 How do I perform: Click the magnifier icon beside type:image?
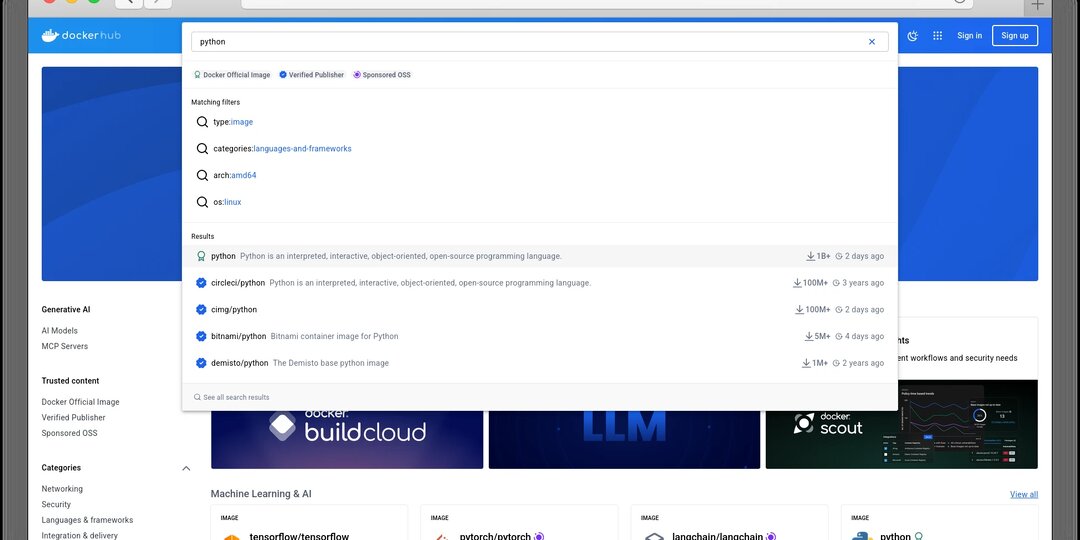click(x=202, y=122)
